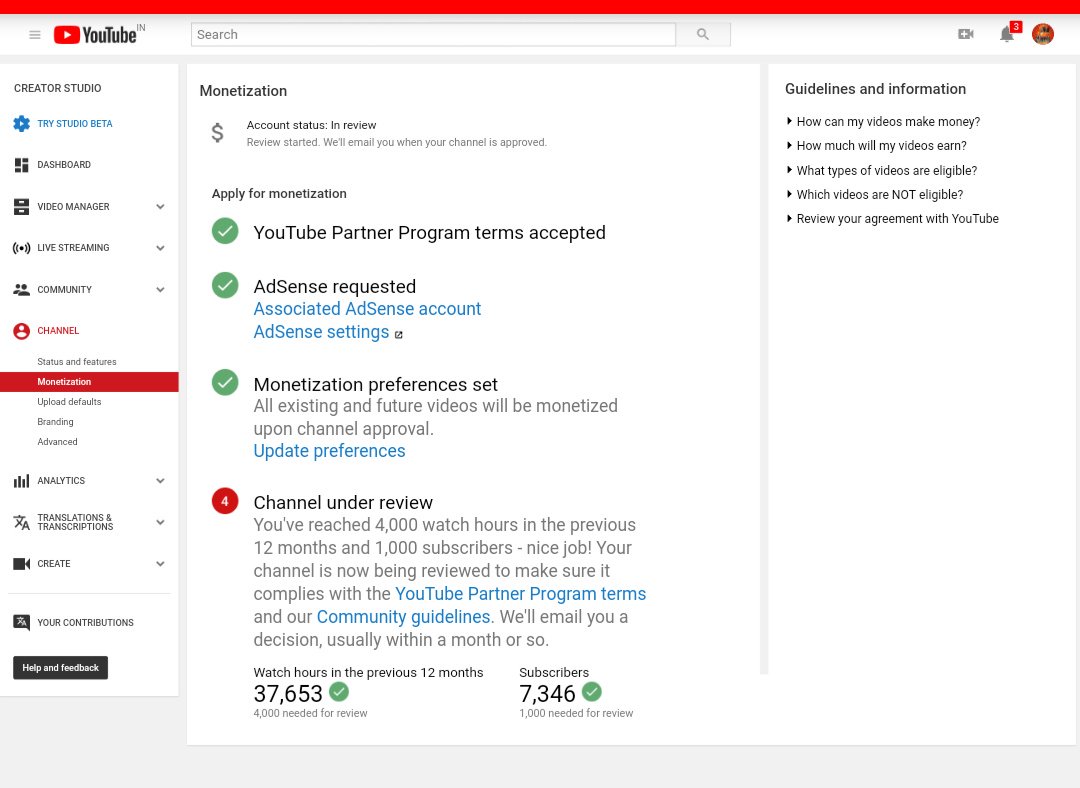Click the search magnifier button

(x=703, y=34)
